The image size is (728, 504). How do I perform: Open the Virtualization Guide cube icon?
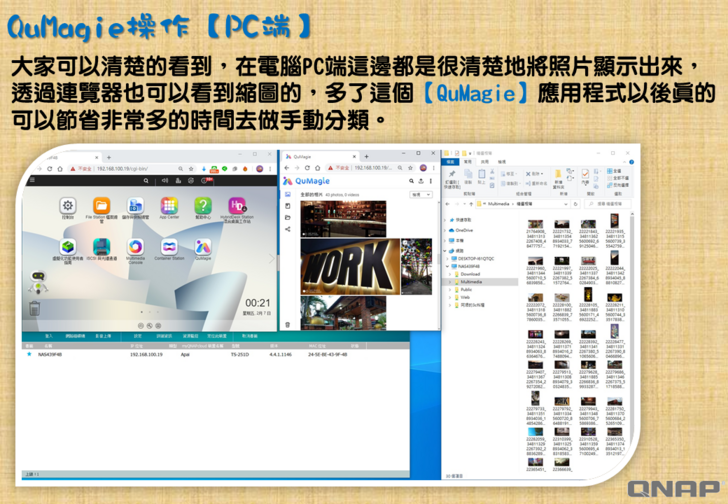[x=68, y=247]
